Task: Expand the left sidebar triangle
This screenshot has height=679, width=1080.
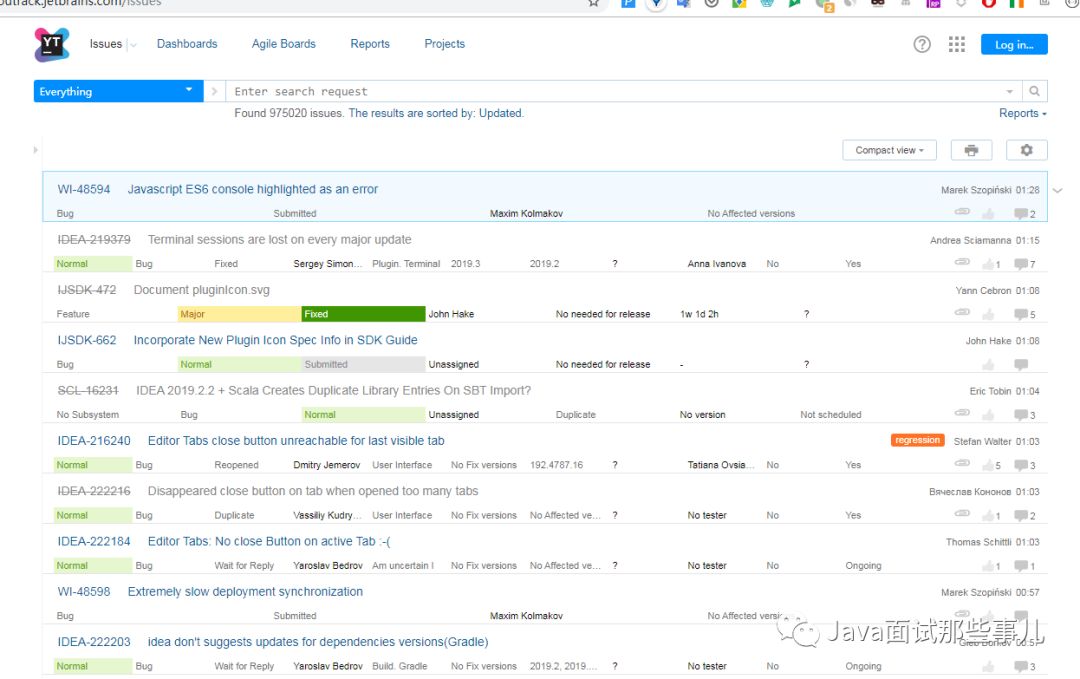Action: coord(35,149)
